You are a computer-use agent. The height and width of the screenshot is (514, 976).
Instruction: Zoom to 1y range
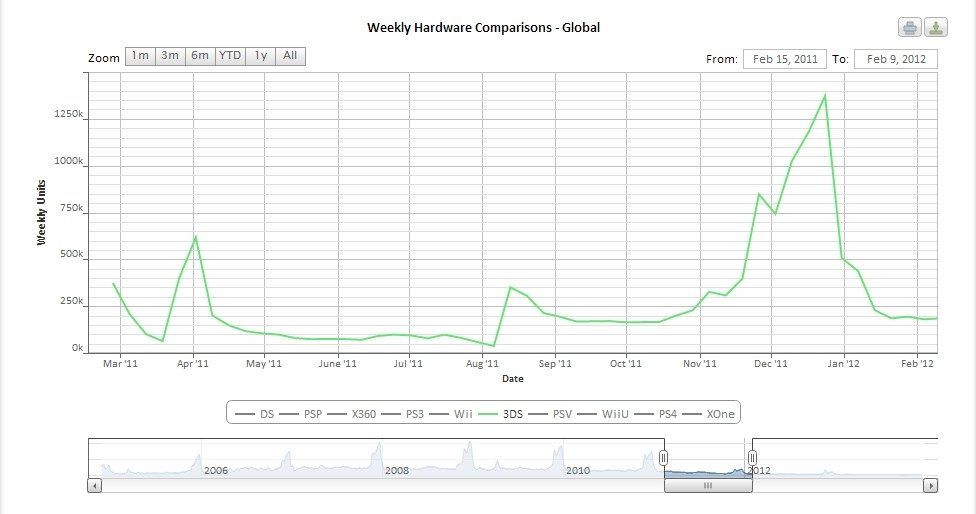pos(260,56)
